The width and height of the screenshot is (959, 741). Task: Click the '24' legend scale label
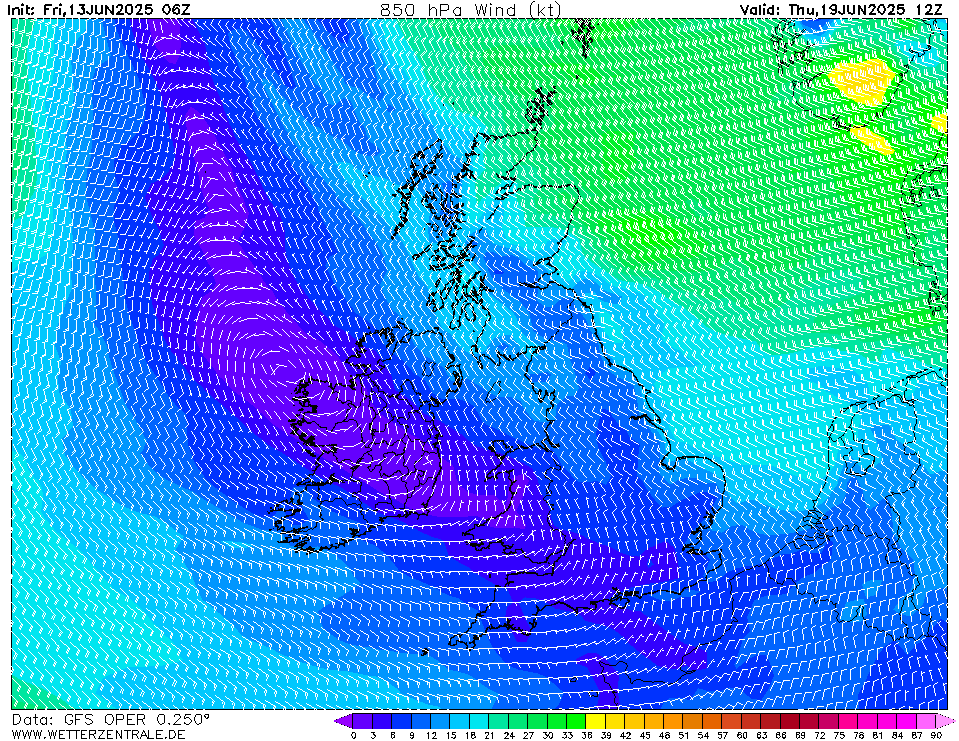pyautogui.click(x=509, y=735)
